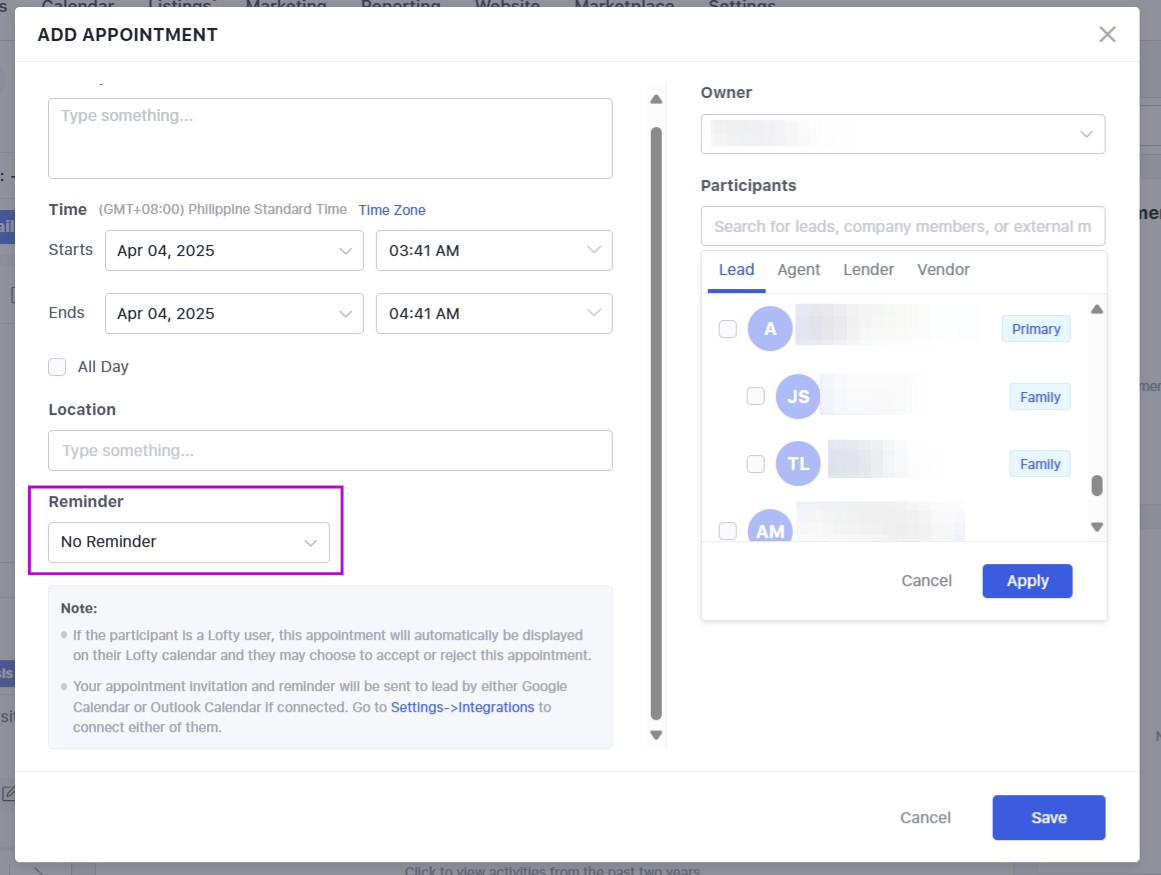This screenshot has width=1161, height=875.
Task: Expand the Owner dropdown
Action: [902, 134]
